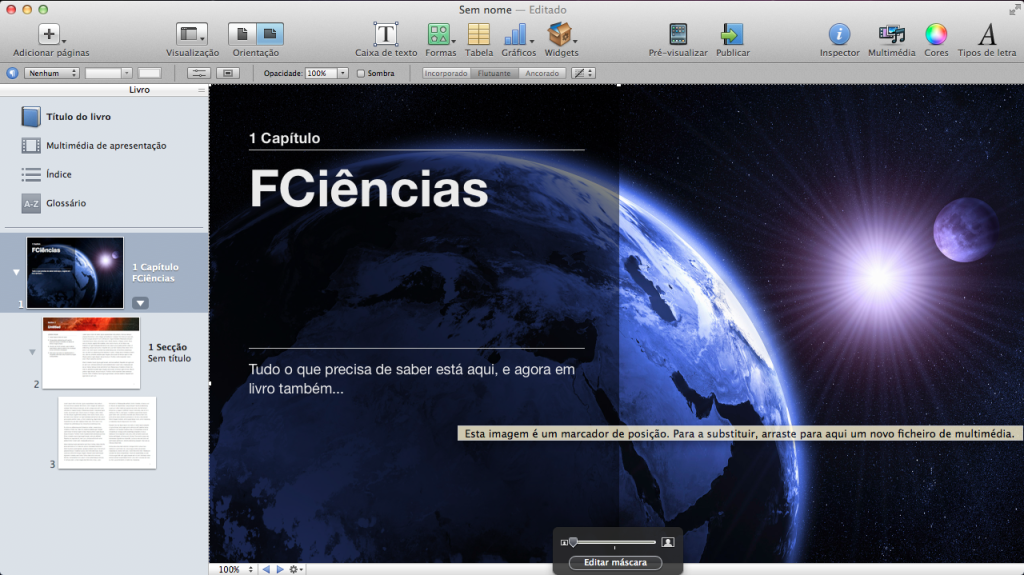Select the chapter 1 page thumbnail

(x=74, y=272)
